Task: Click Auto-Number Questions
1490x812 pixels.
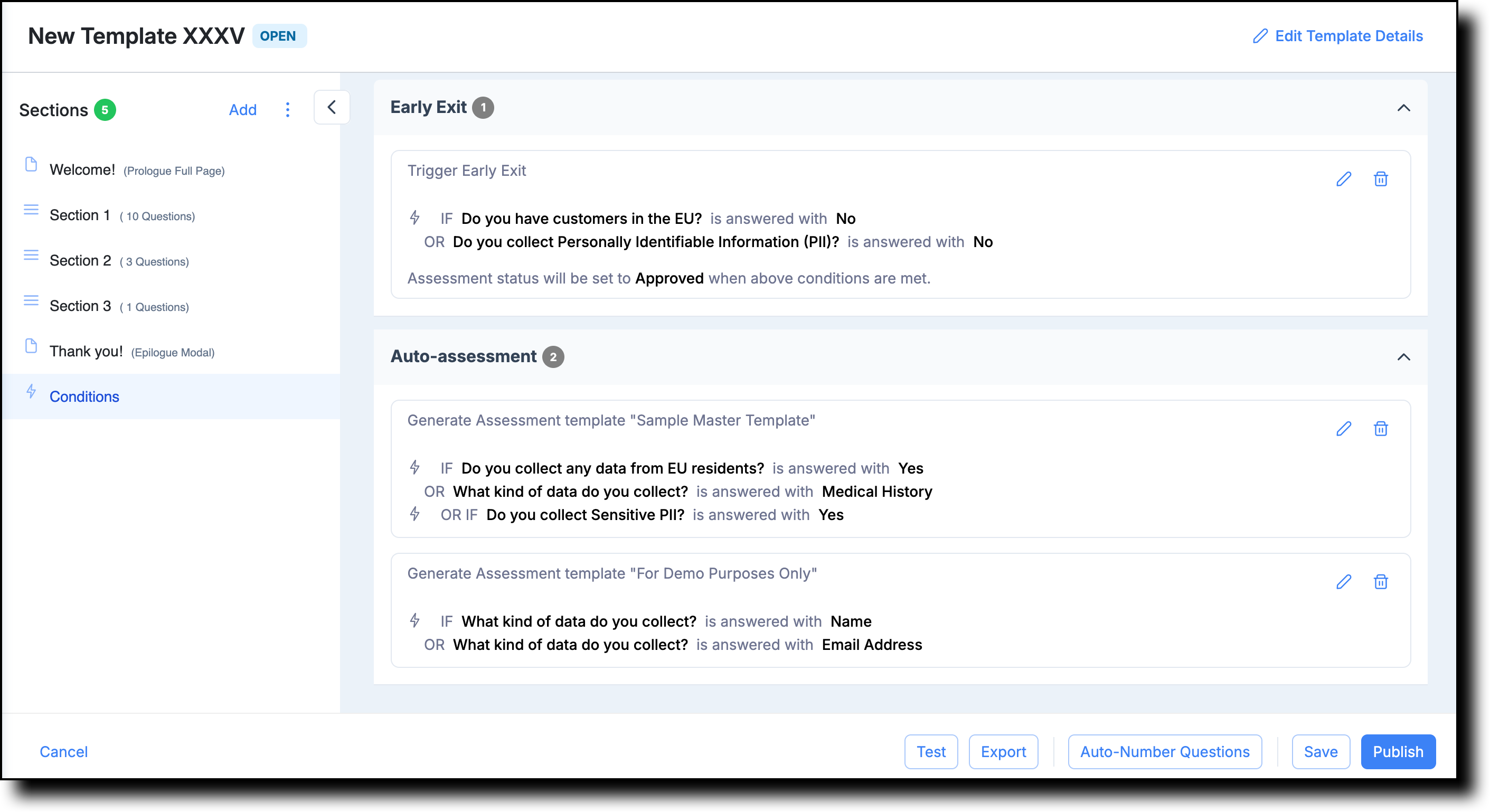Action: coord(1164,751)
